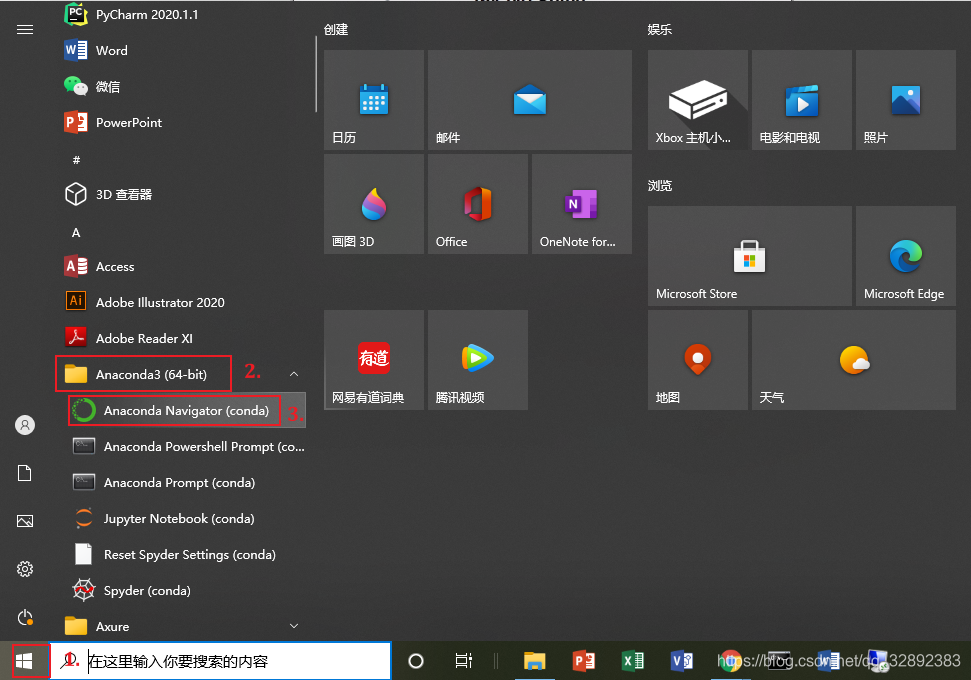The height and width of the screenshot is (680, 971).
Task: Open the Microsoft Edge tile
Action: [906, 256]
